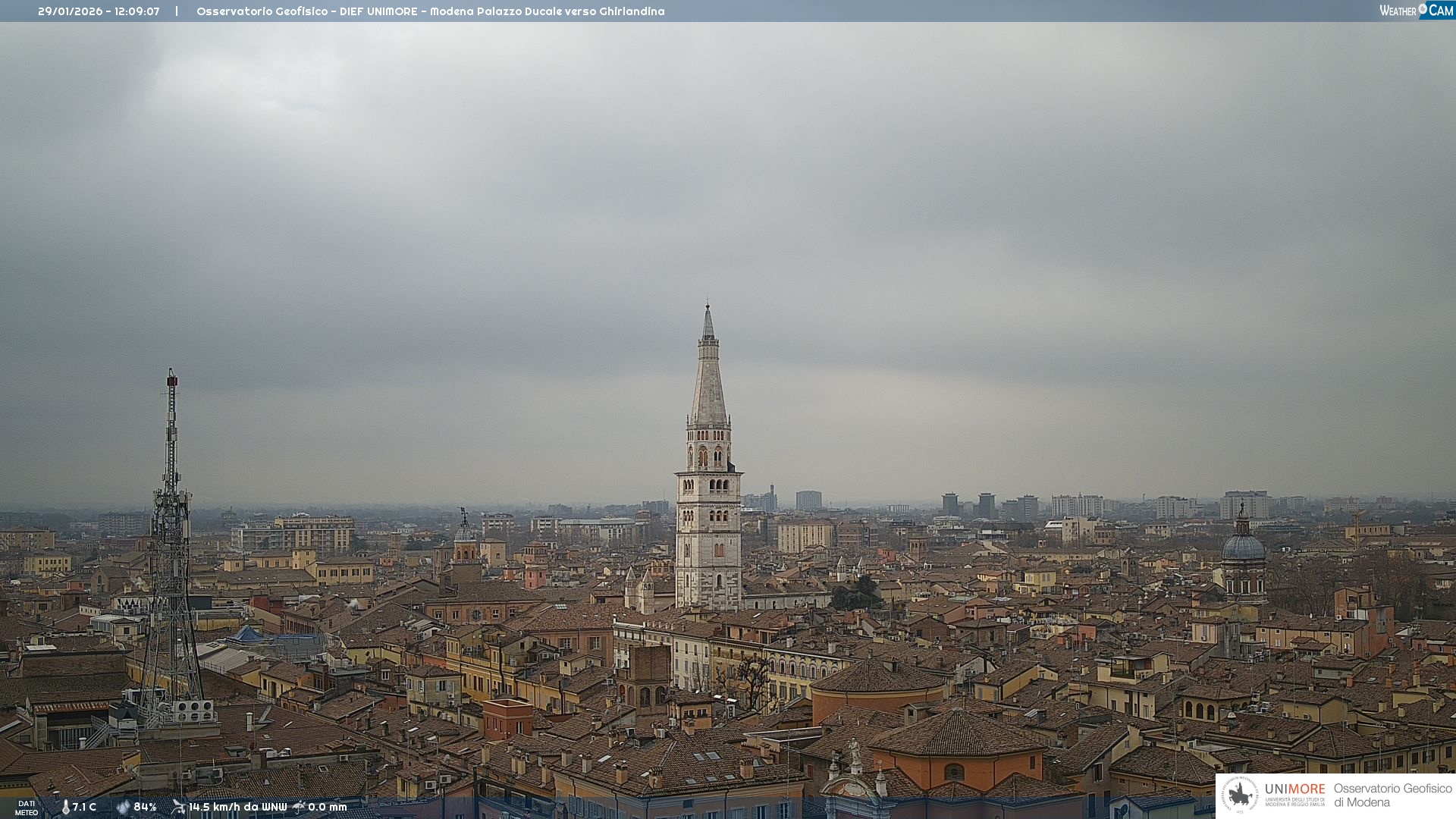Click the 84% humidity value
The height and width of the screenshot is (819, 1456).
[145, 807]
